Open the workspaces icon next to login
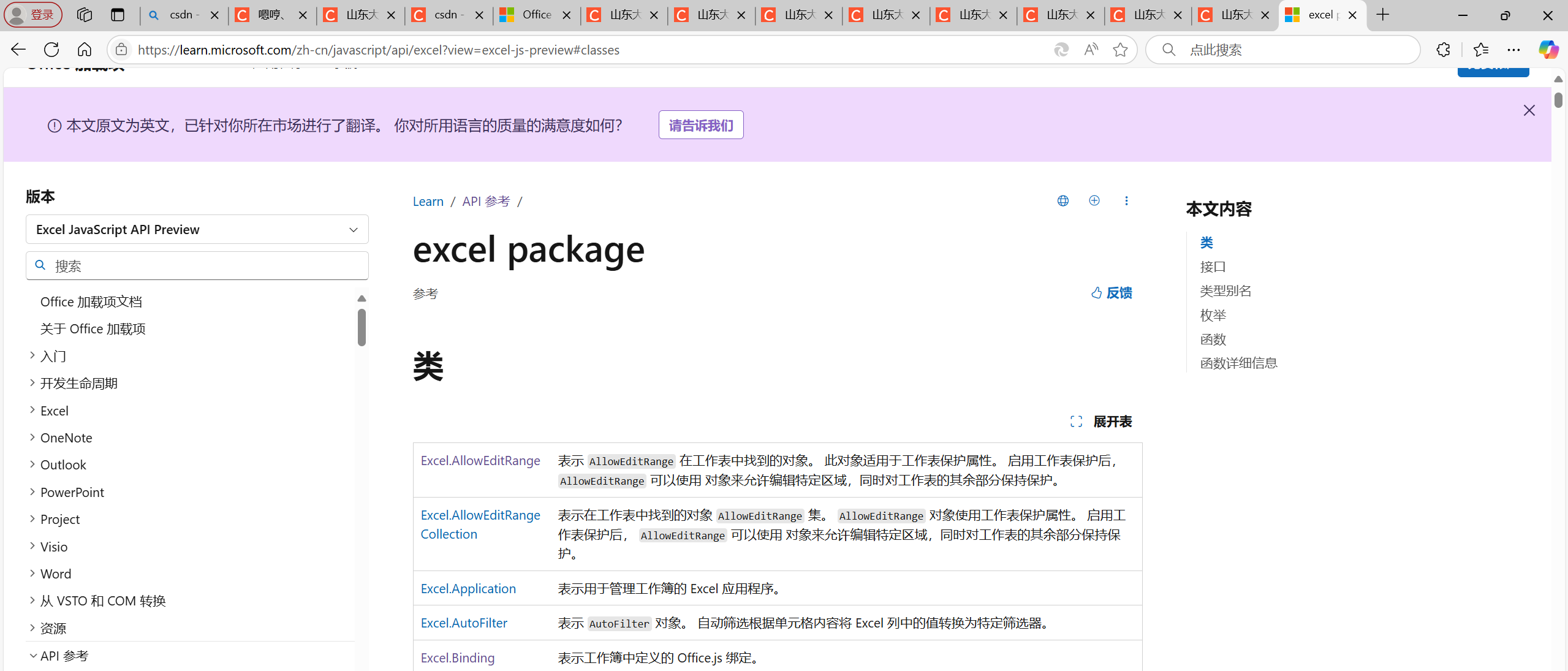The height and width of the screenshot is (671, 1568). pos(85,15)
